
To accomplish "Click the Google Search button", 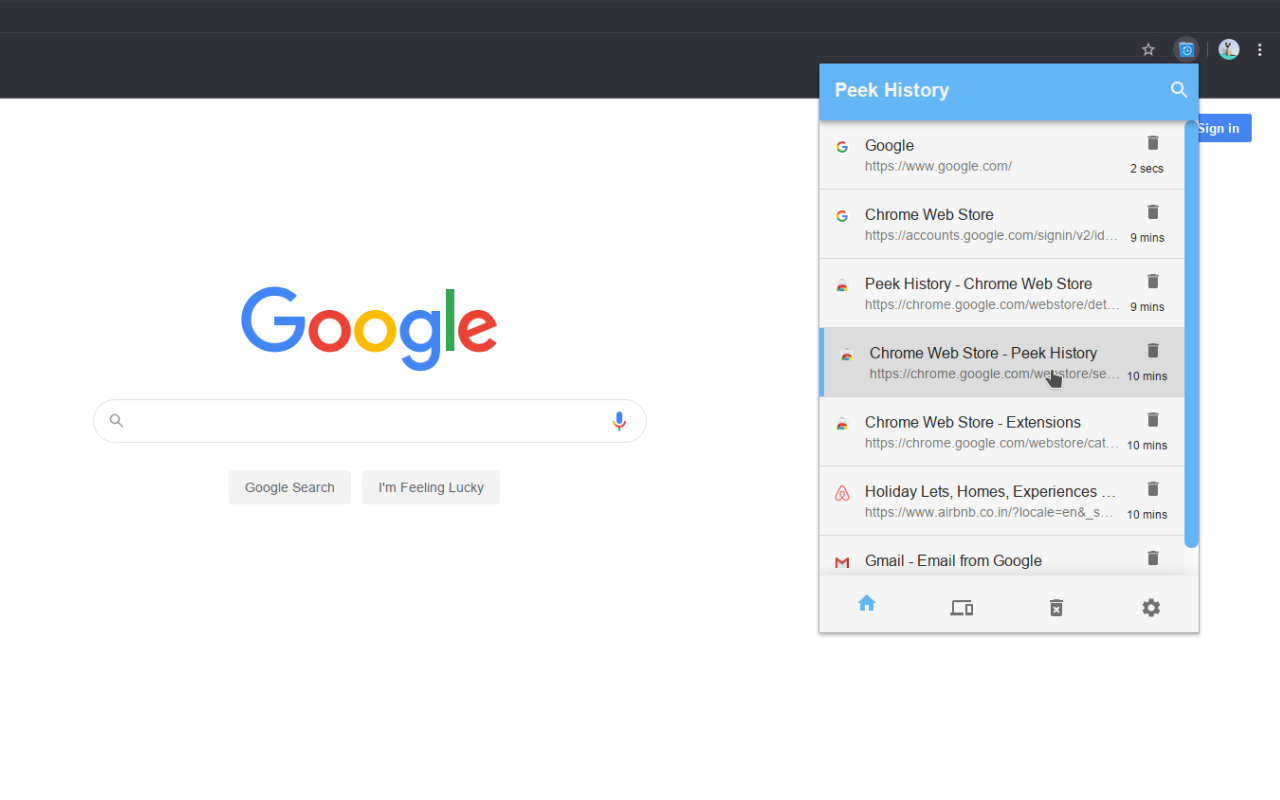I will [x=290, y=487].
